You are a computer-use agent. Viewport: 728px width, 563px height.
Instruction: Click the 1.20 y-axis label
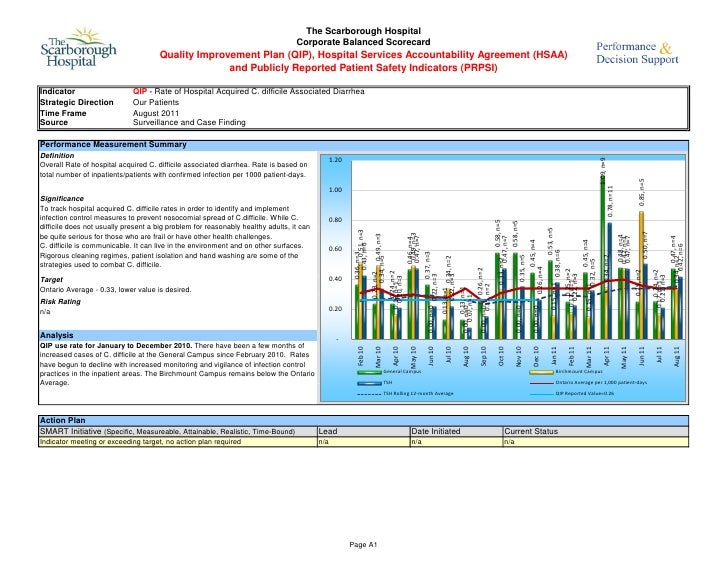[335, 160]
